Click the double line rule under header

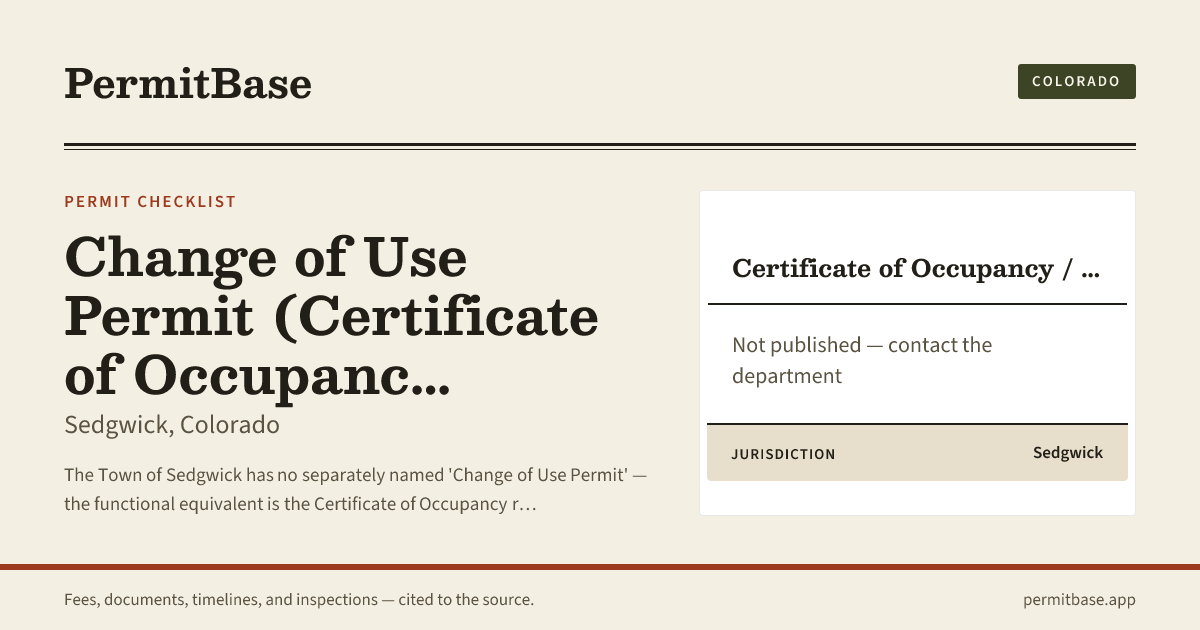point(600,147)
